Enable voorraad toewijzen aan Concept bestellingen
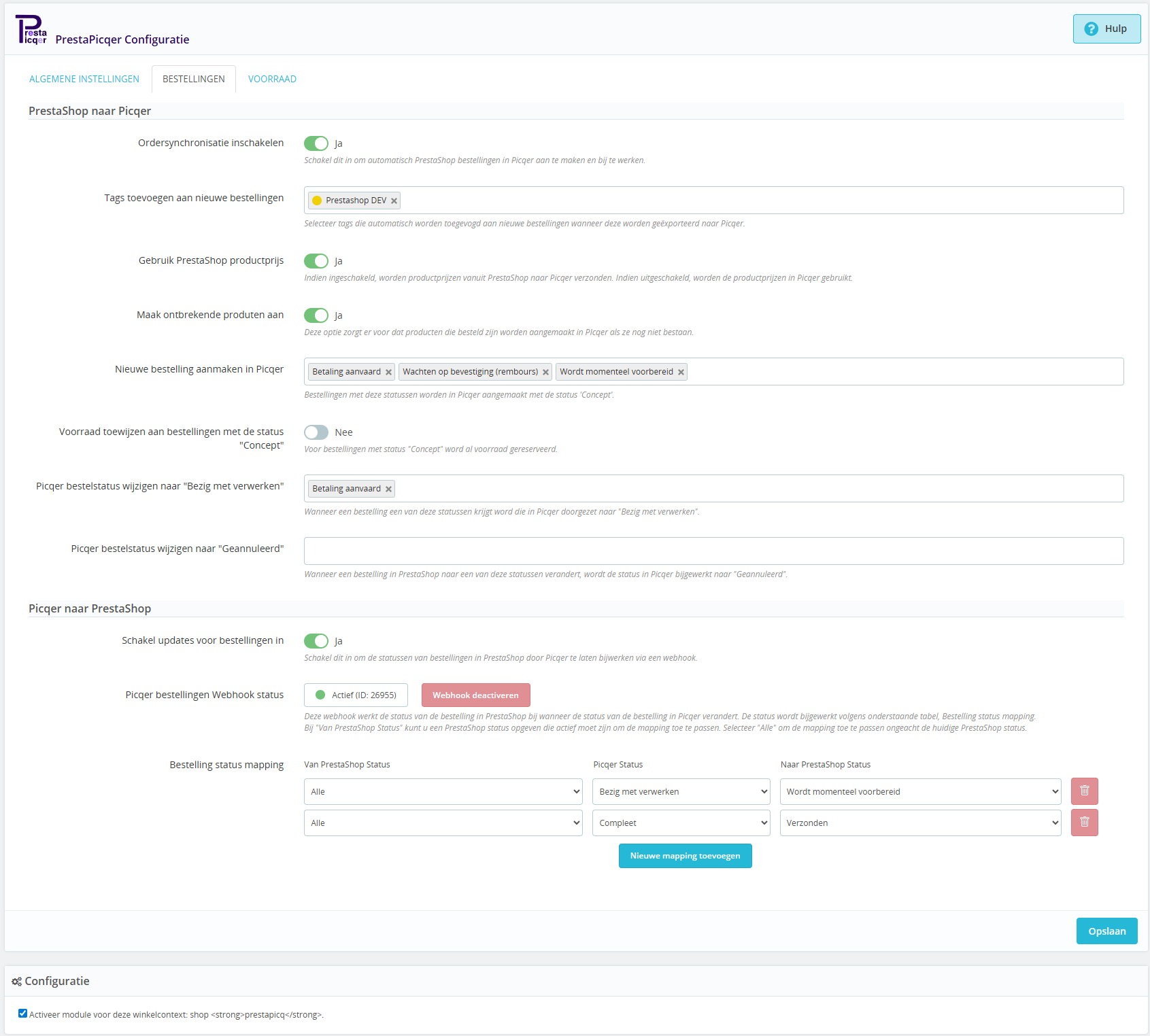 coord(316,432)
